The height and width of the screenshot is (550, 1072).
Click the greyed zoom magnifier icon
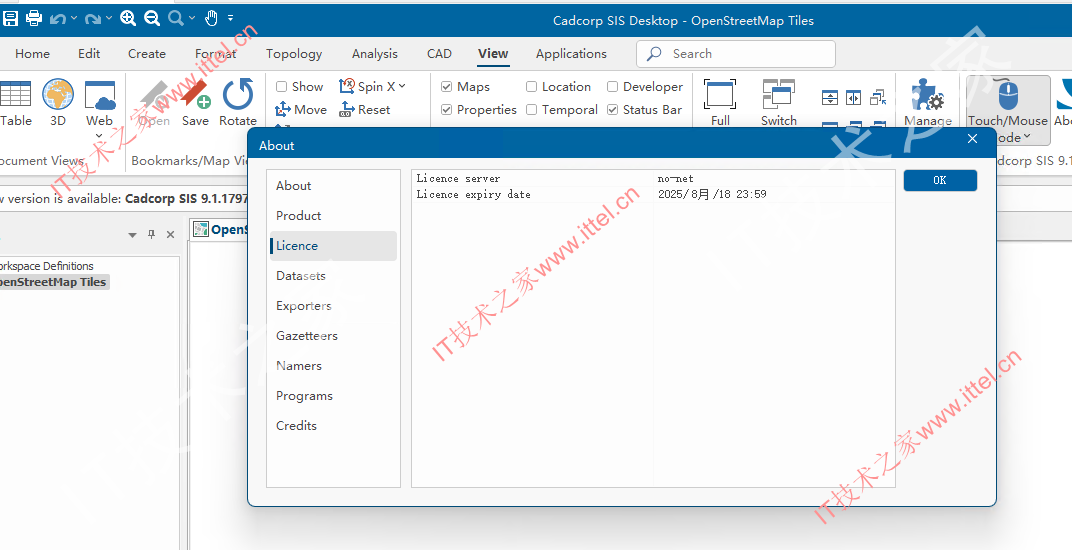176,18
